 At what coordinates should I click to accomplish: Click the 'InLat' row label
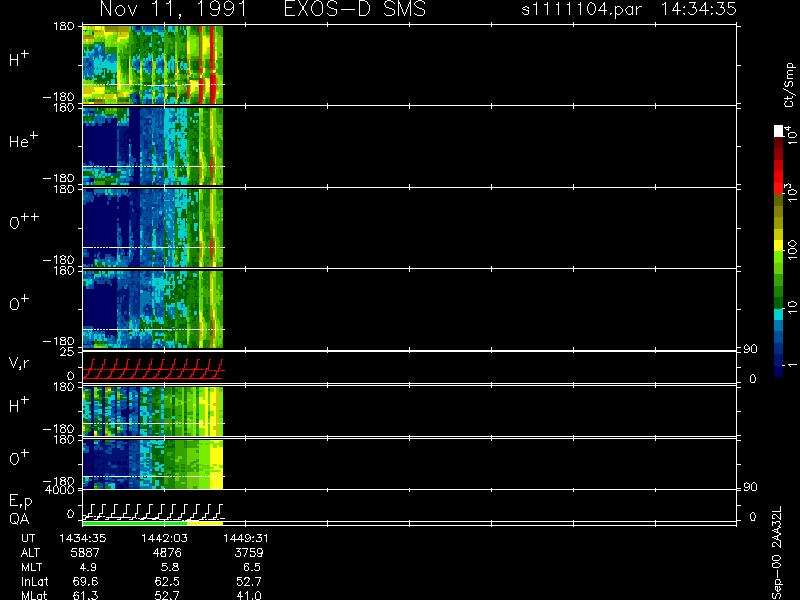click(35, 581)
